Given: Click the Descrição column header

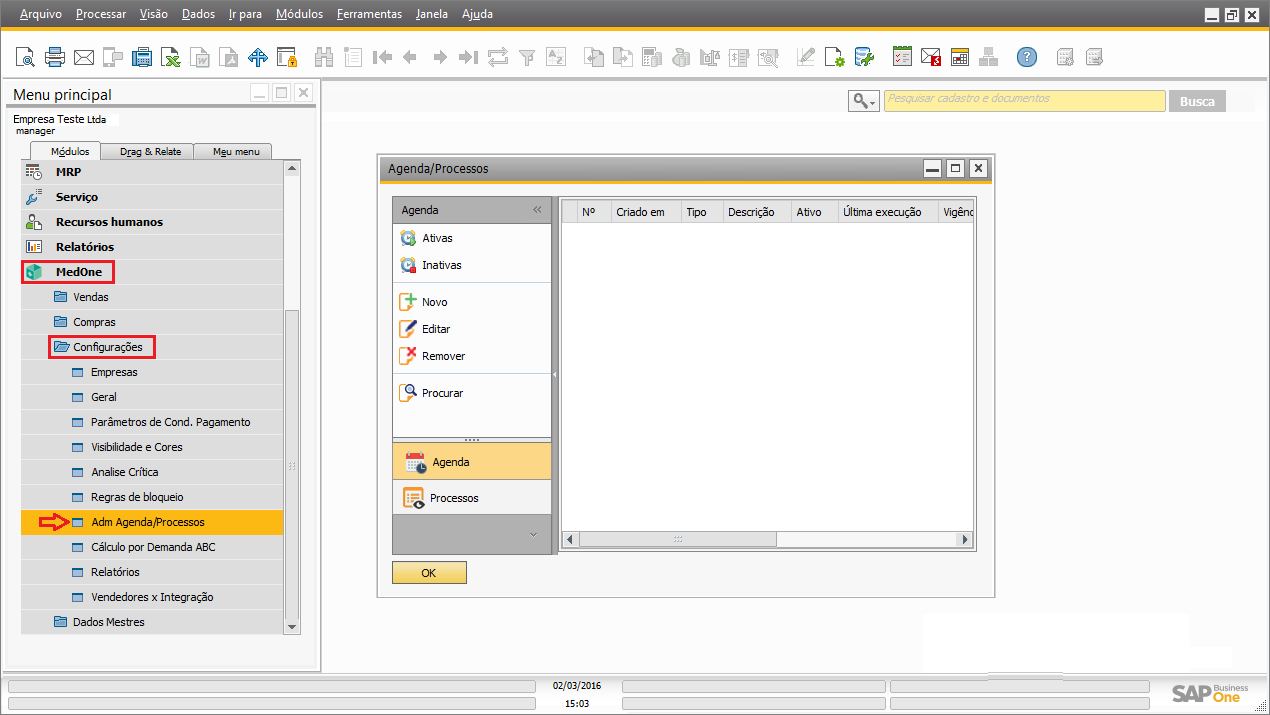Looking at the screenshot, I should click(756, 212).
